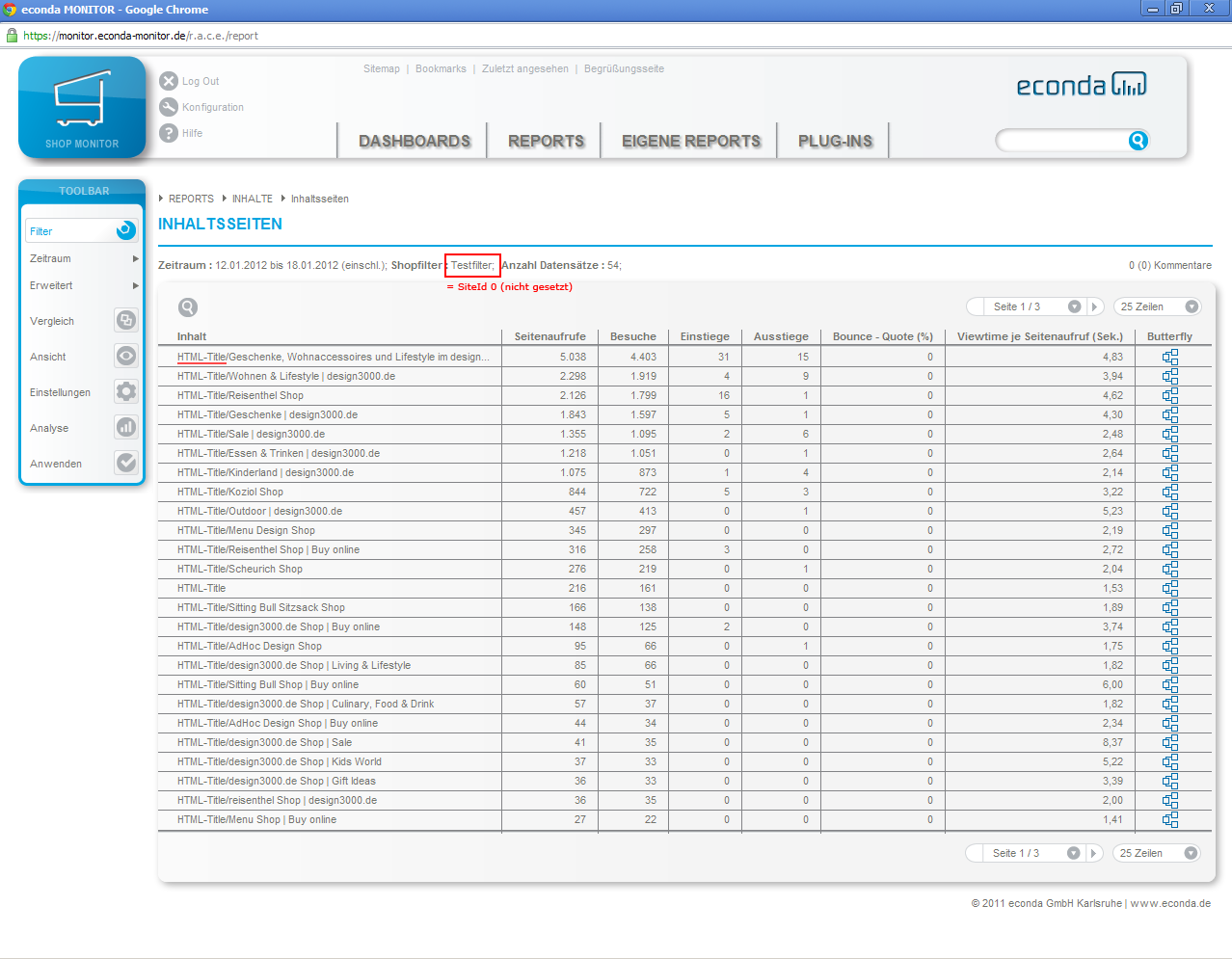The height and width of the screenshot is (959, 1232).
Task: Click the Analyse chart icon
Action: click(x=126, y=427)
